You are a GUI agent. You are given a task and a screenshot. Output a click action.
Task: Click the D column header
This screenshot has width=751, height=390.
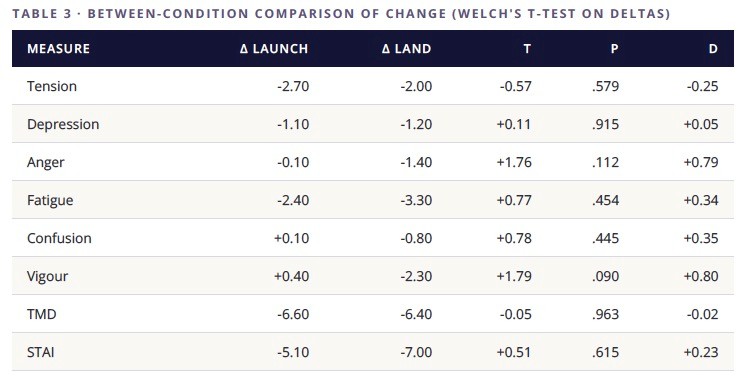pos(713,49)
